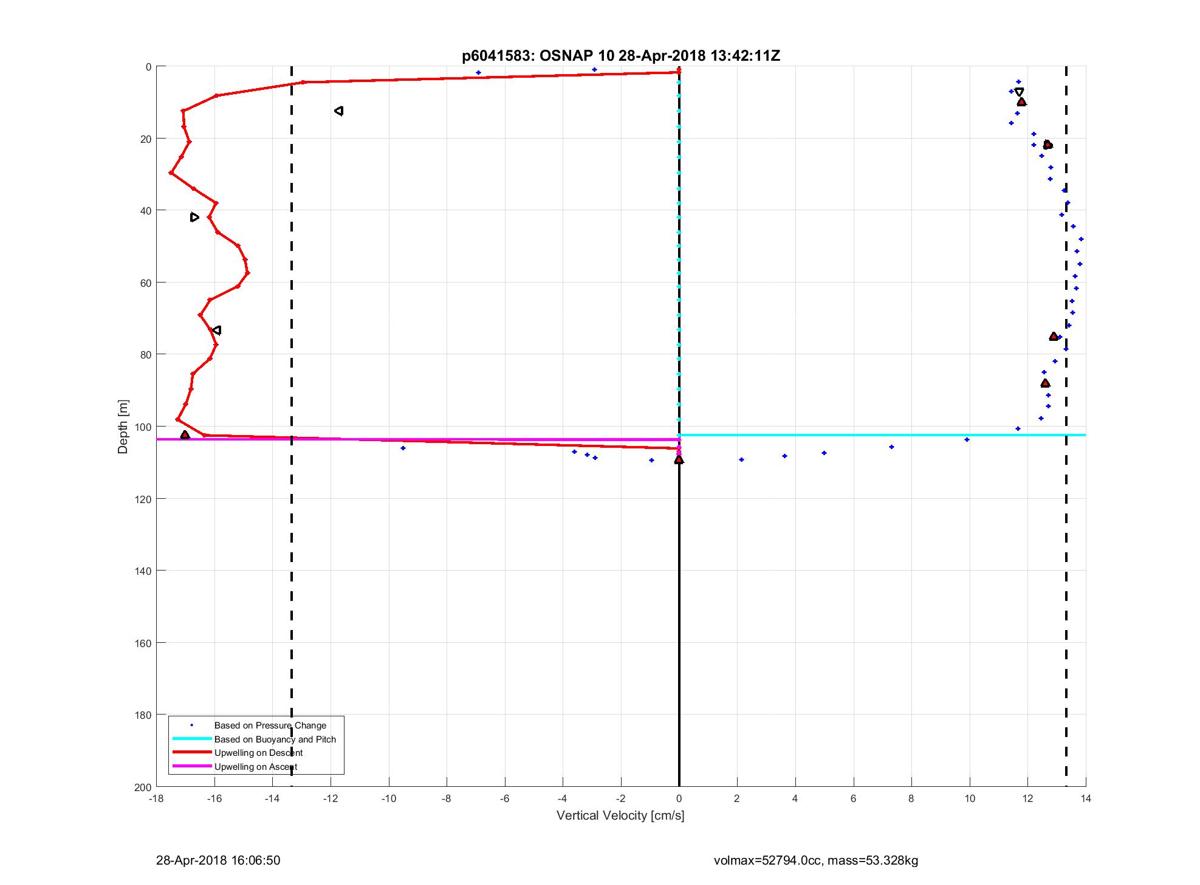
Task: Click legend entry Based on Pressure Change
Action: (x=270, y=724)
